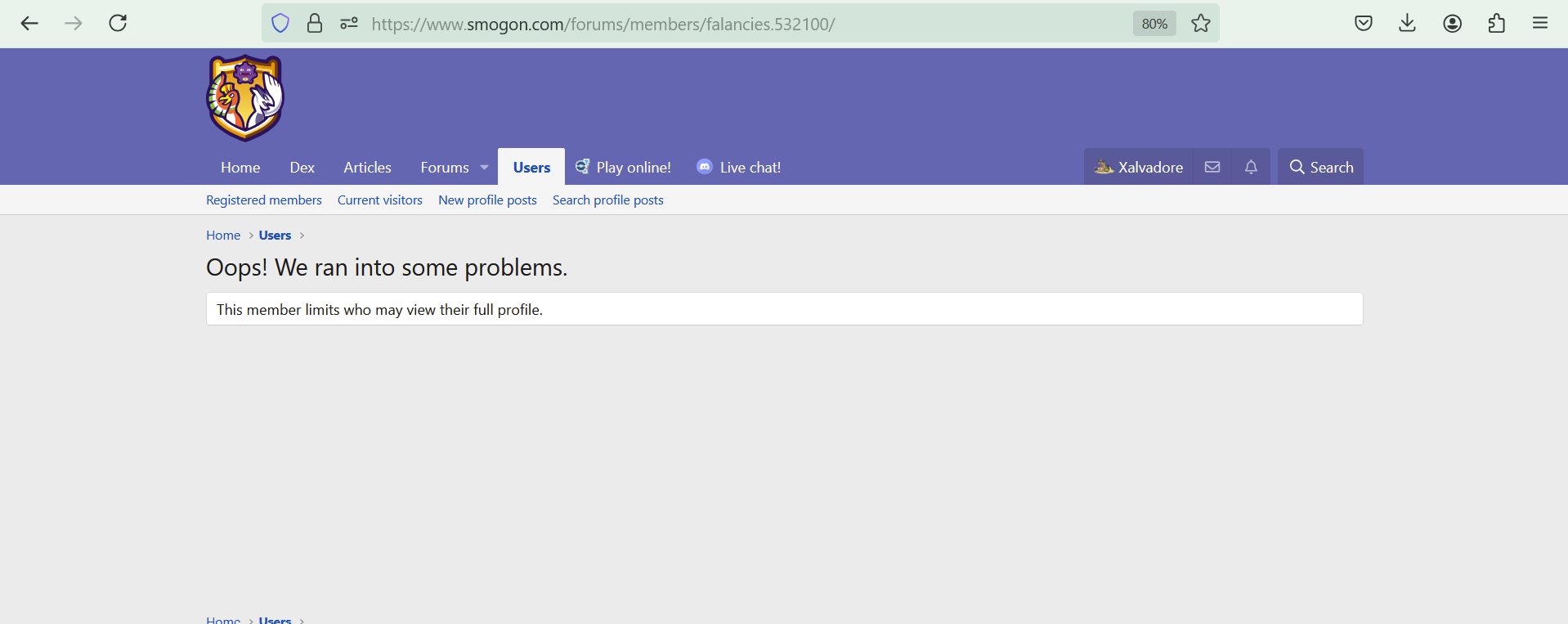Select the Users navigation tab

coord(531,167)
